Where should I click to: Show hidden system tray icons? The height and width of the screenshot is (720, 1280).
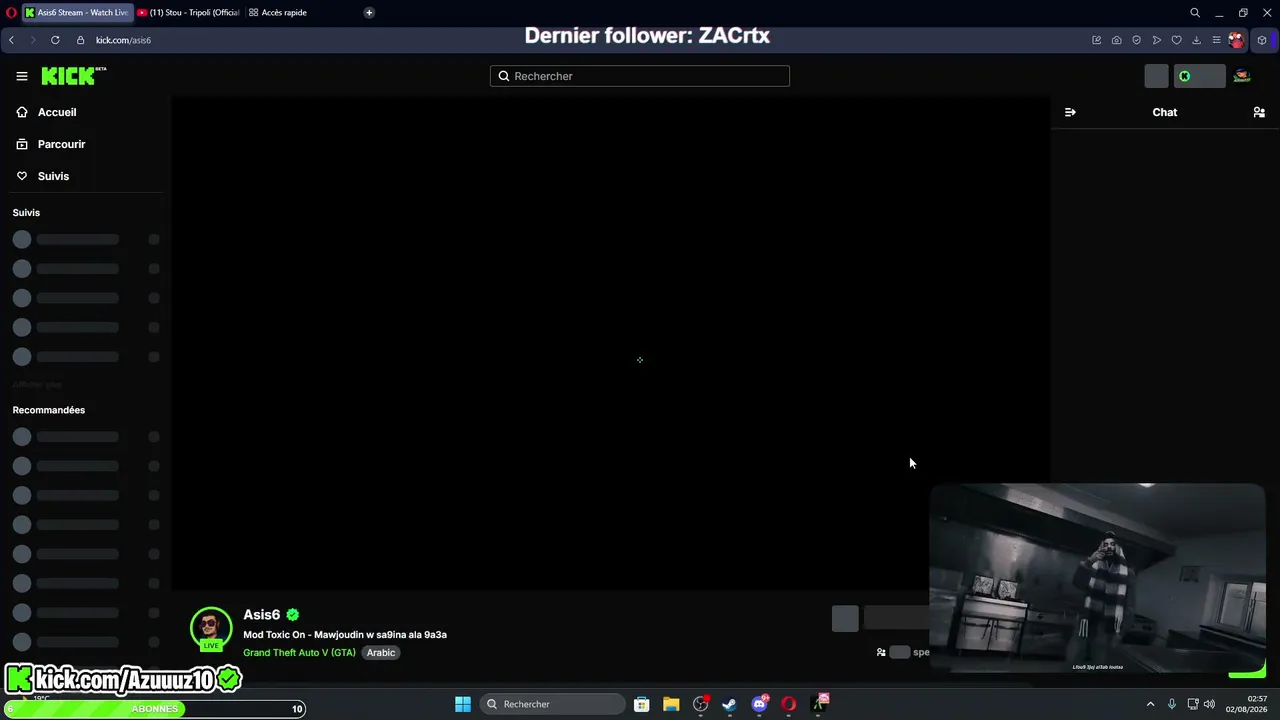1150,704
